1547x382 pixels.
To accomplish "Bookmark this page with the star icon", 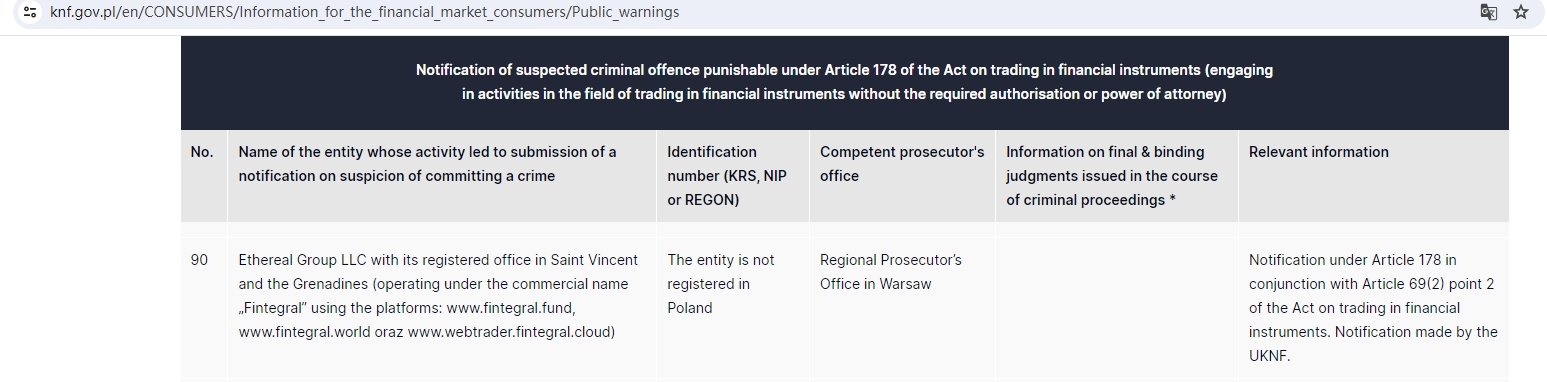I will pos(1521,12).
